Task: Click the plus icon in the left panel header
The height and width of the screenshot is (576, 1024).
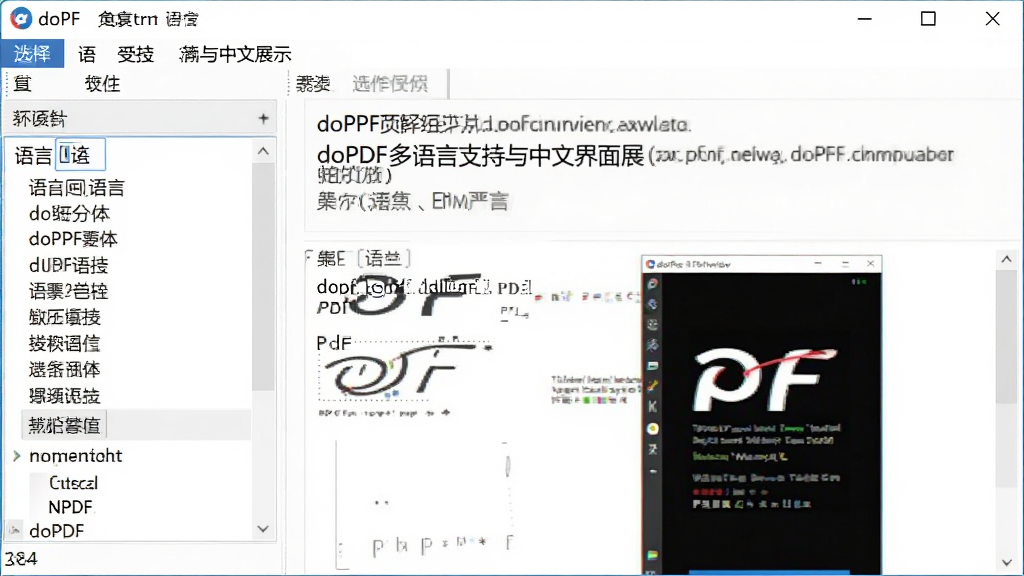Action: coord(263,118)
